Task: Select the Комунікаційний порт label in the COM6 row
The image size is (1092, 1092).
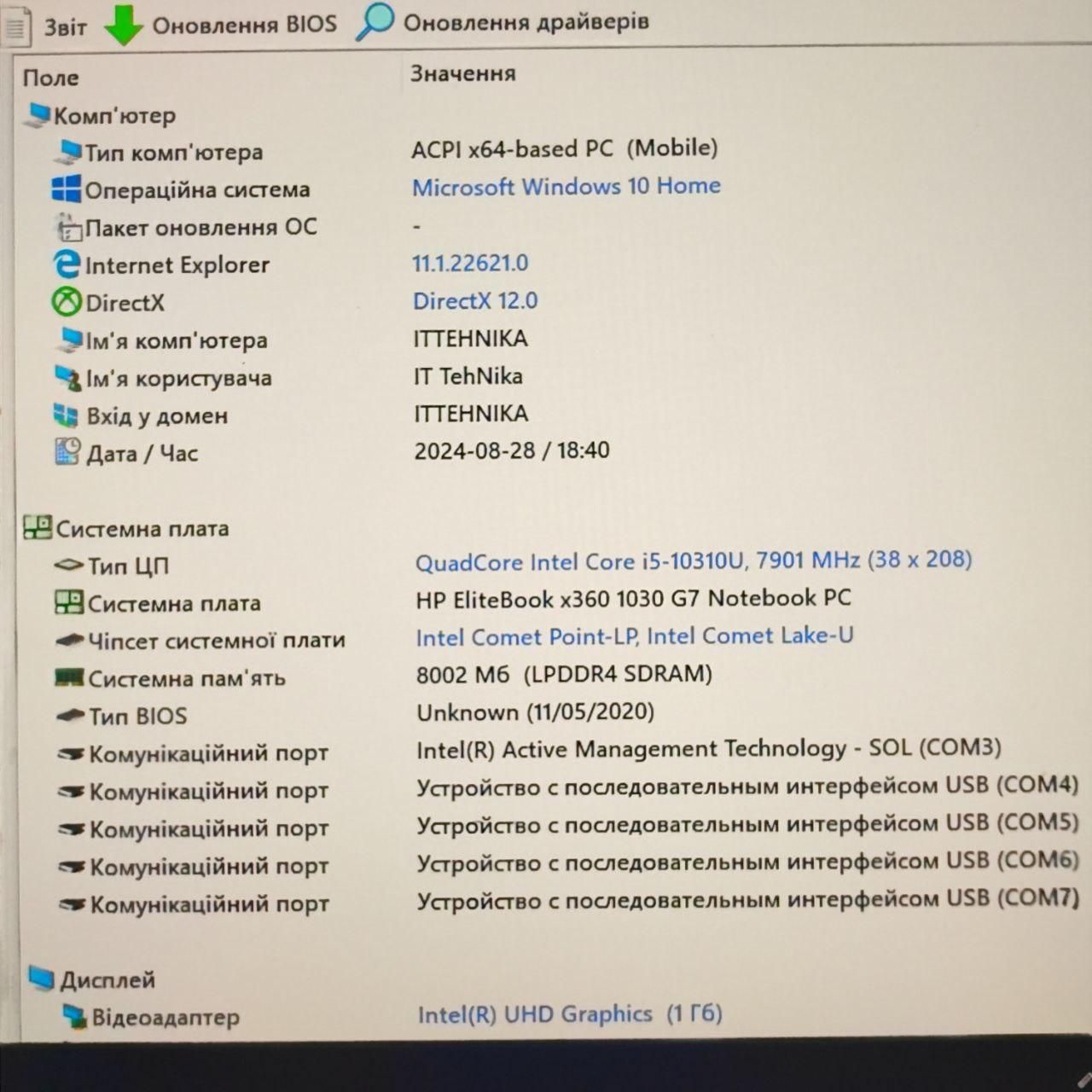Action: click(x=210, y=868)
